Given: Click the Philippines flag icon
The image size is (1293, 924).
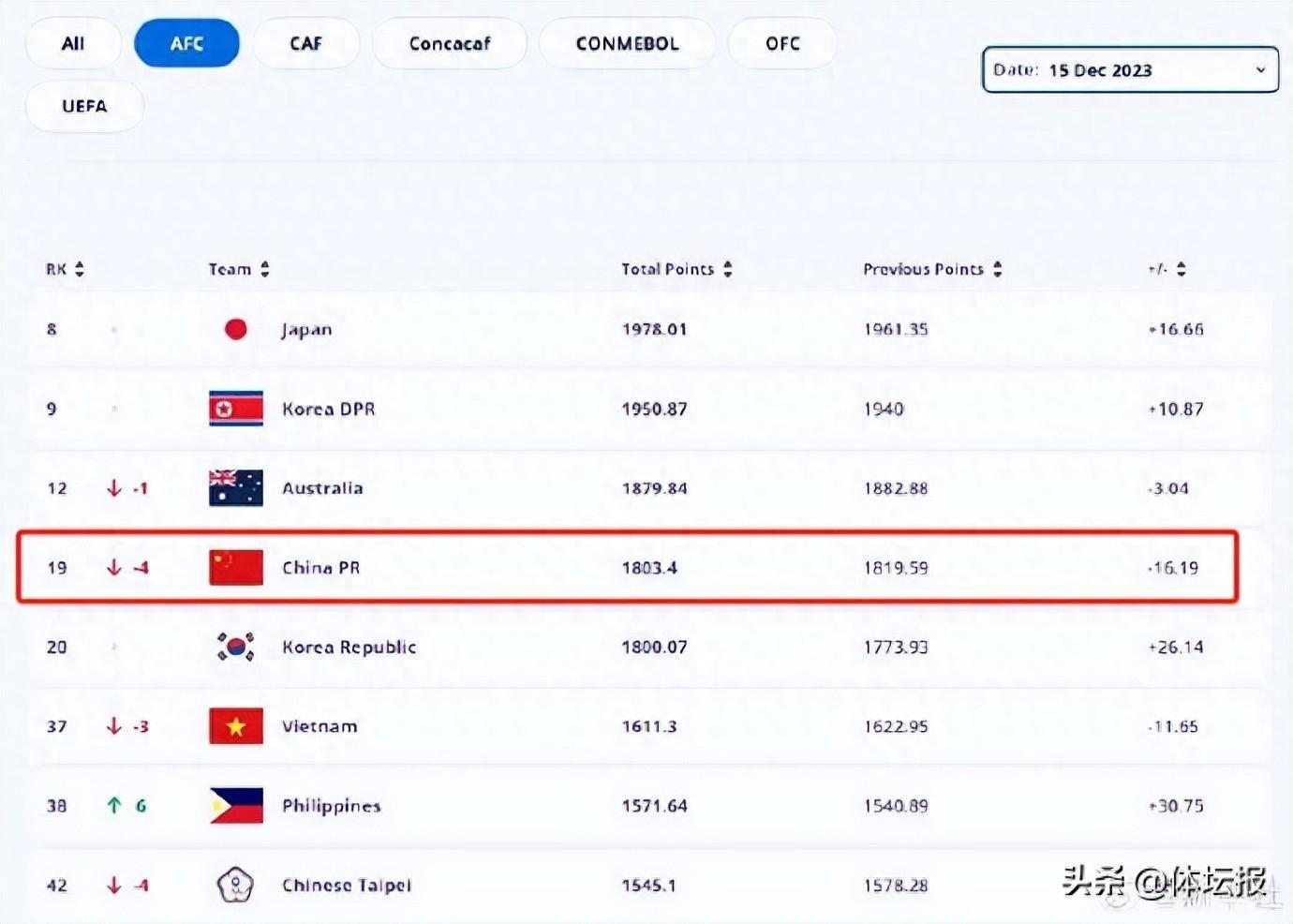Looking at the screenshot, I should pyautogui.click(x=236, y=806).
